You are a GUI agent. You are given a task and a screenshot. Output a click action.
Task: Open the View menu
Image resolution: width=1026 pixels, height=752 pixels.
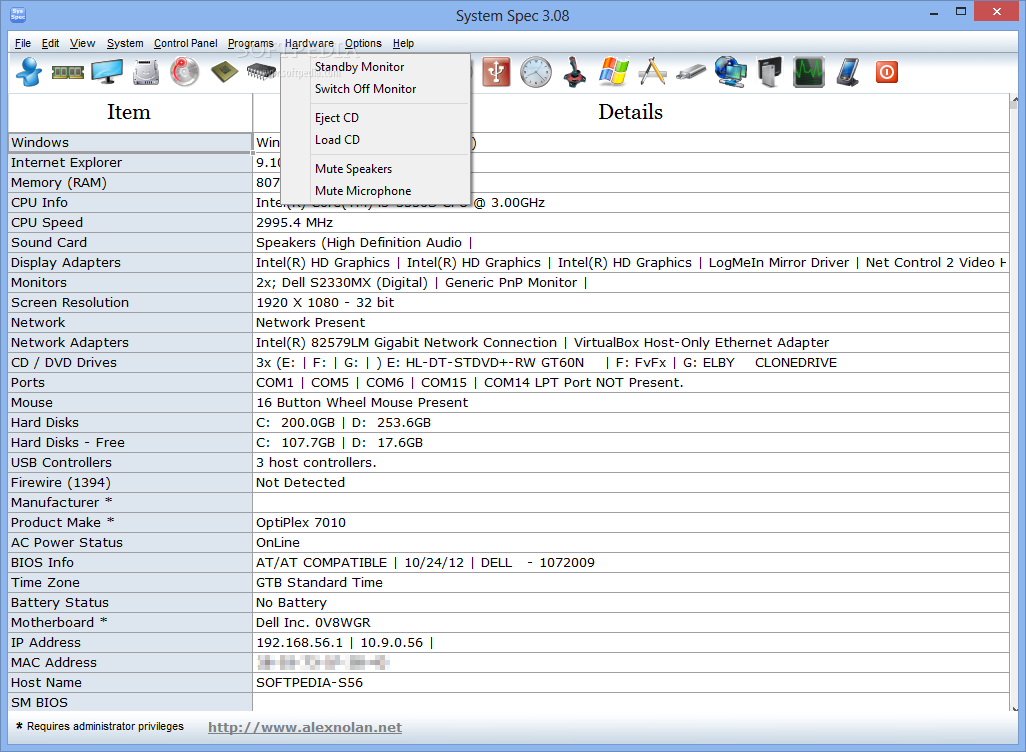click(82, 43)
